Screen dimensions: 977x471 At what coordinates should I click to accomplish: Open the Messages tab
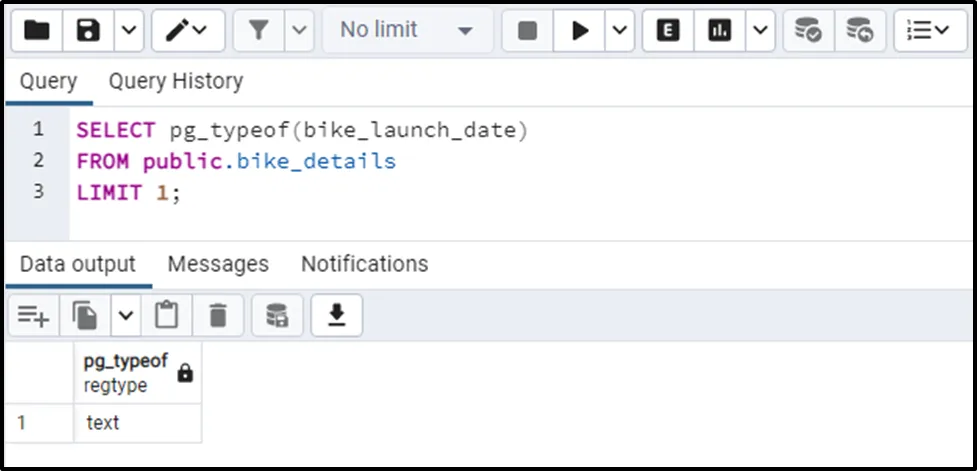point(218,264)
